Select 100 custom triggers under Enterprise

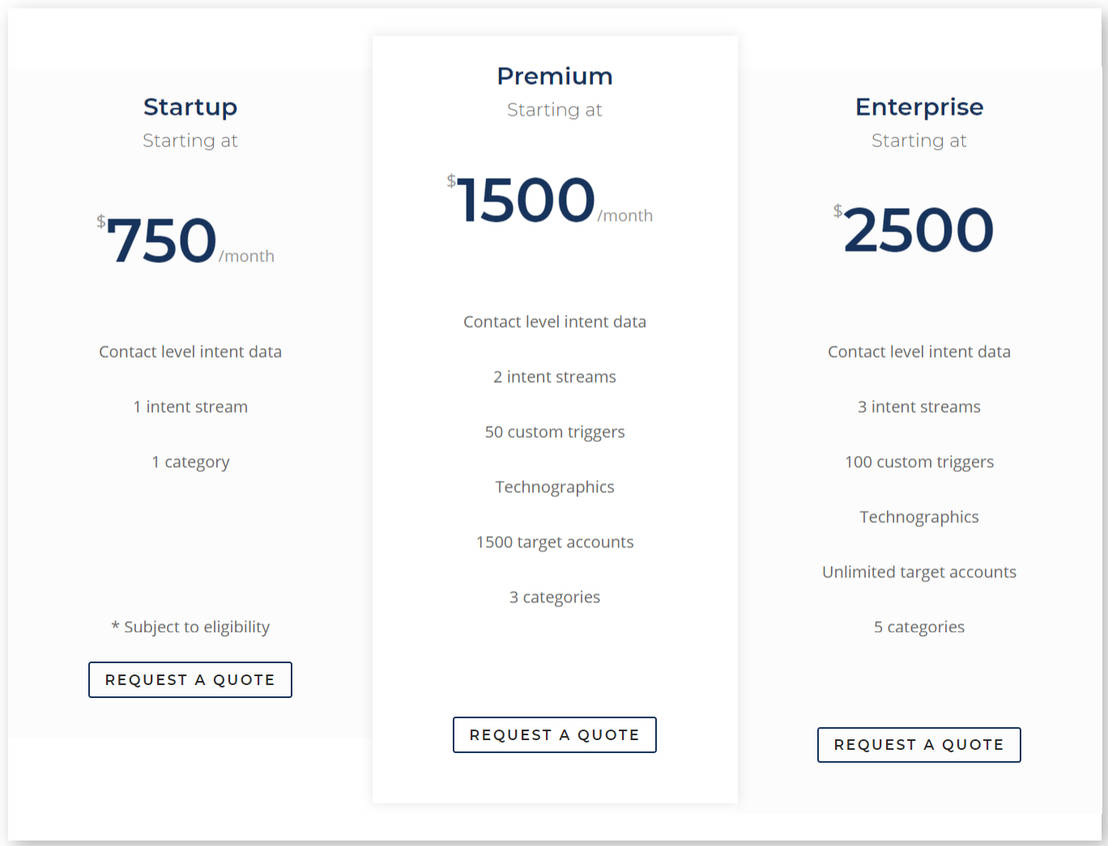[x=919, y=462]
